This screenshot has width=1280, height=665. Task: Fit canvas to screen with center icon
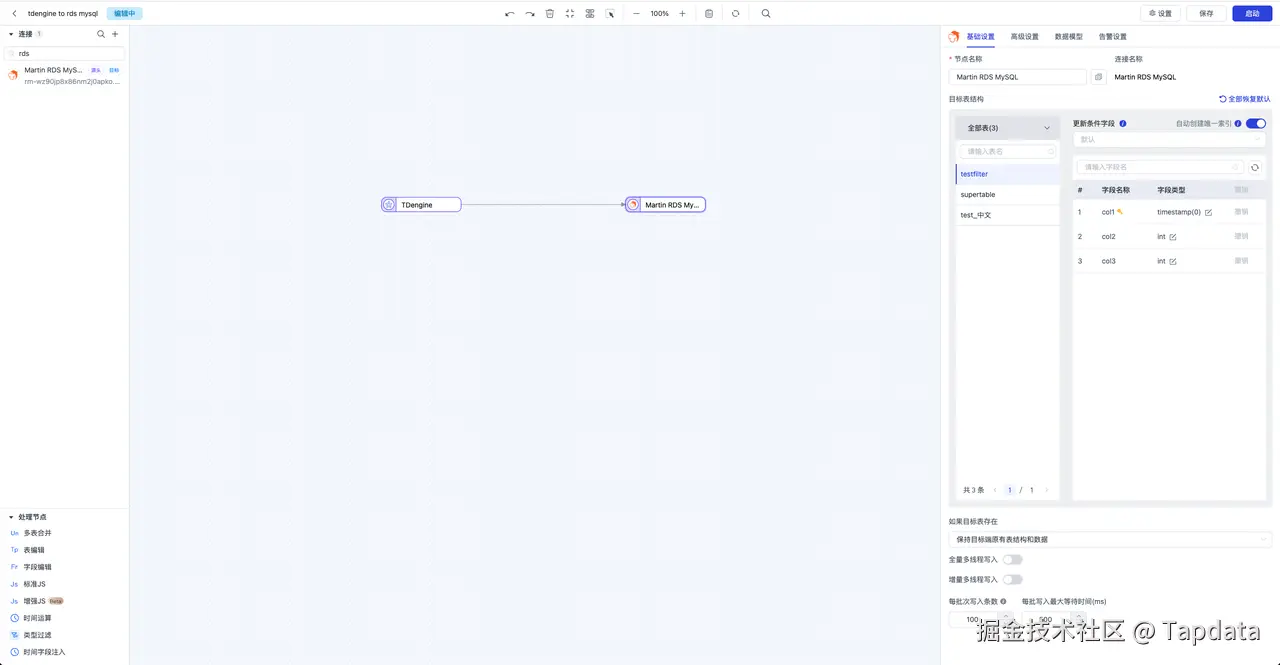point(570,14)
